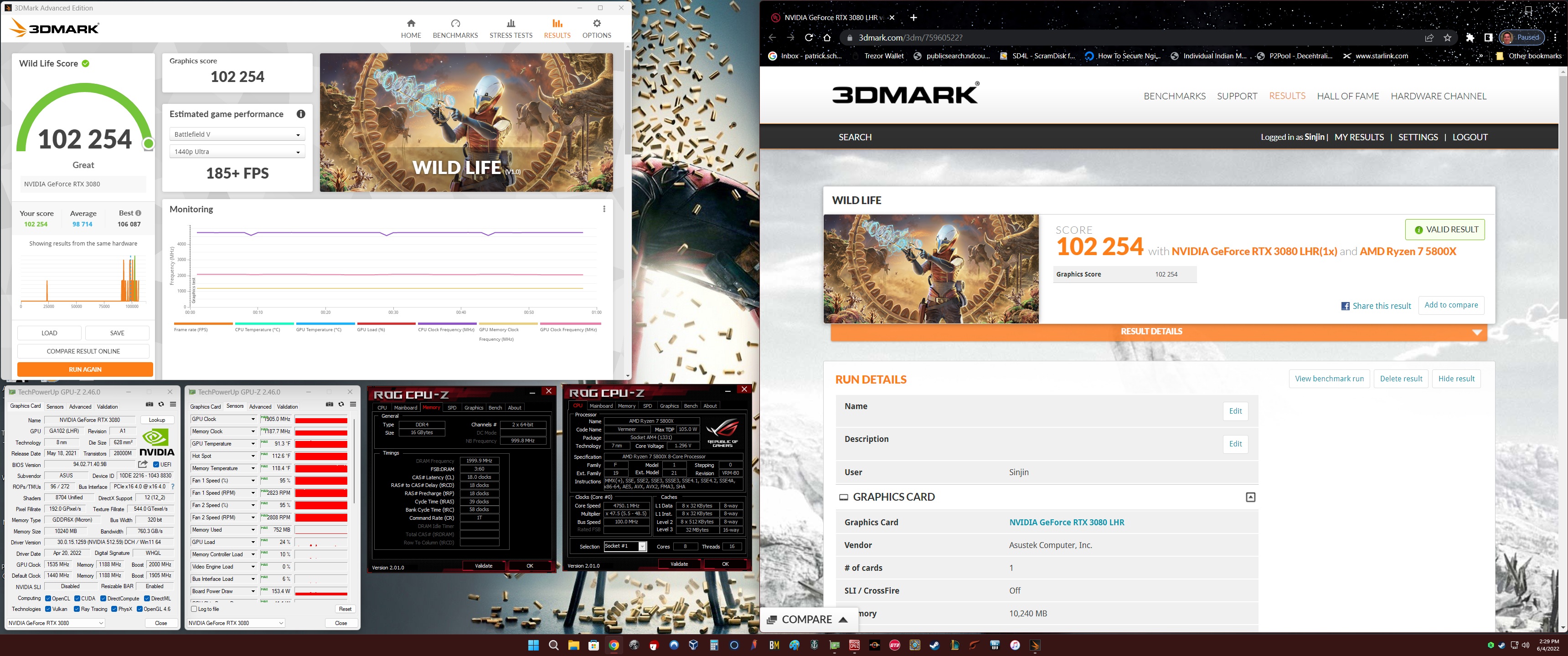Click View benchmark run button
This screenshot has height=656, width=1568.
(x=1329, y=379)
